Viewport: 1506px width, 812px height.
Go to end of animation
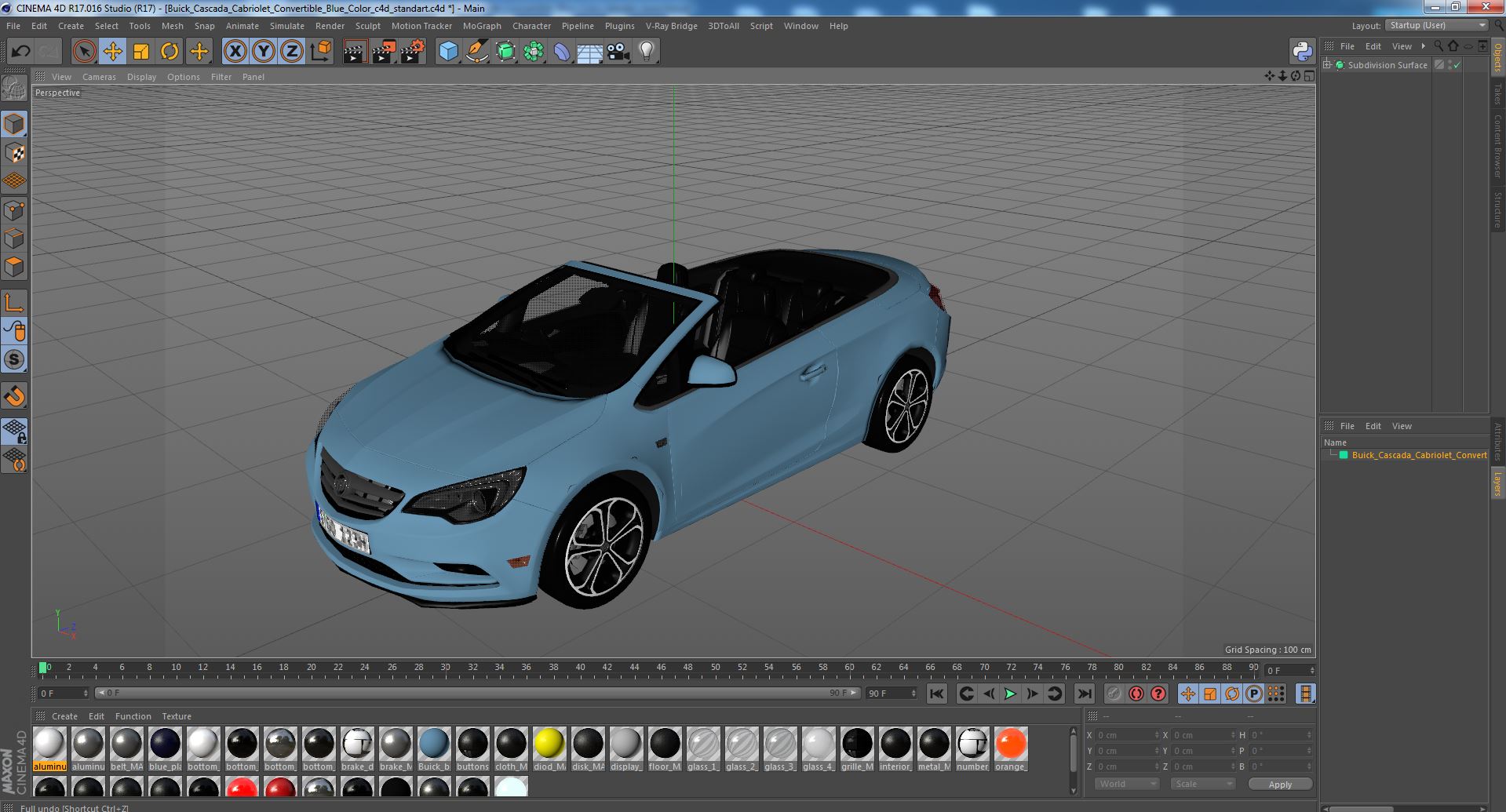1085,694
